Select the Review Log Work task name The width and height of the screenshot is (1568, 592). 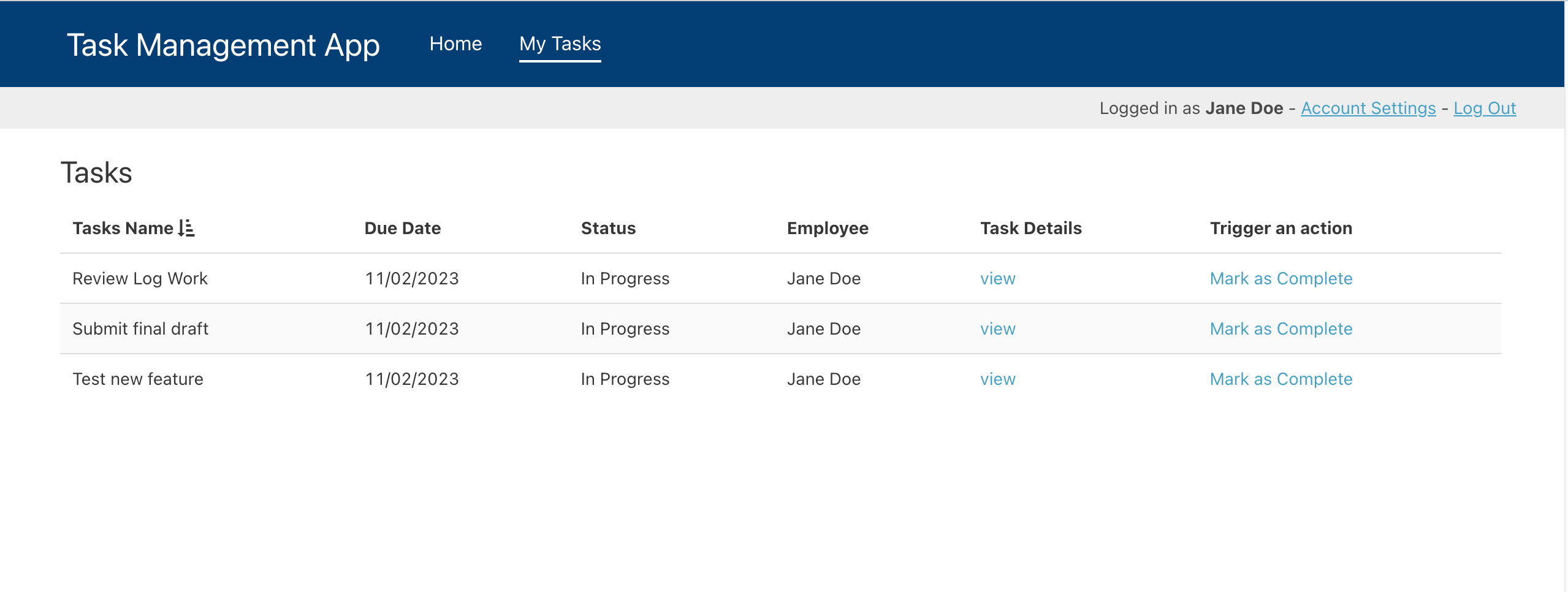pos(140,278)
